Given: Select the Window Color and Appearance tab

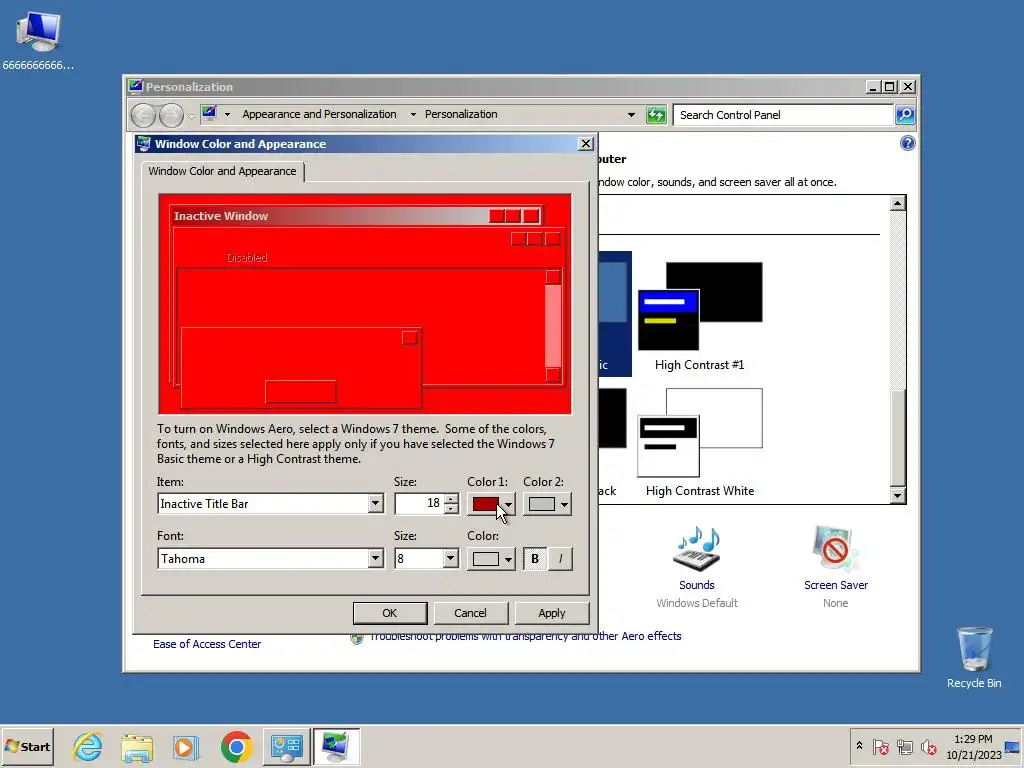Looking at the screenshot, I should coord(222,171).
